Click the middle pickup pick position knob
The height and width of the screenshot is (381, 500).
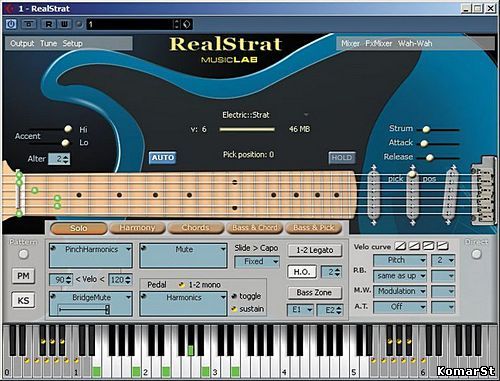412,174
